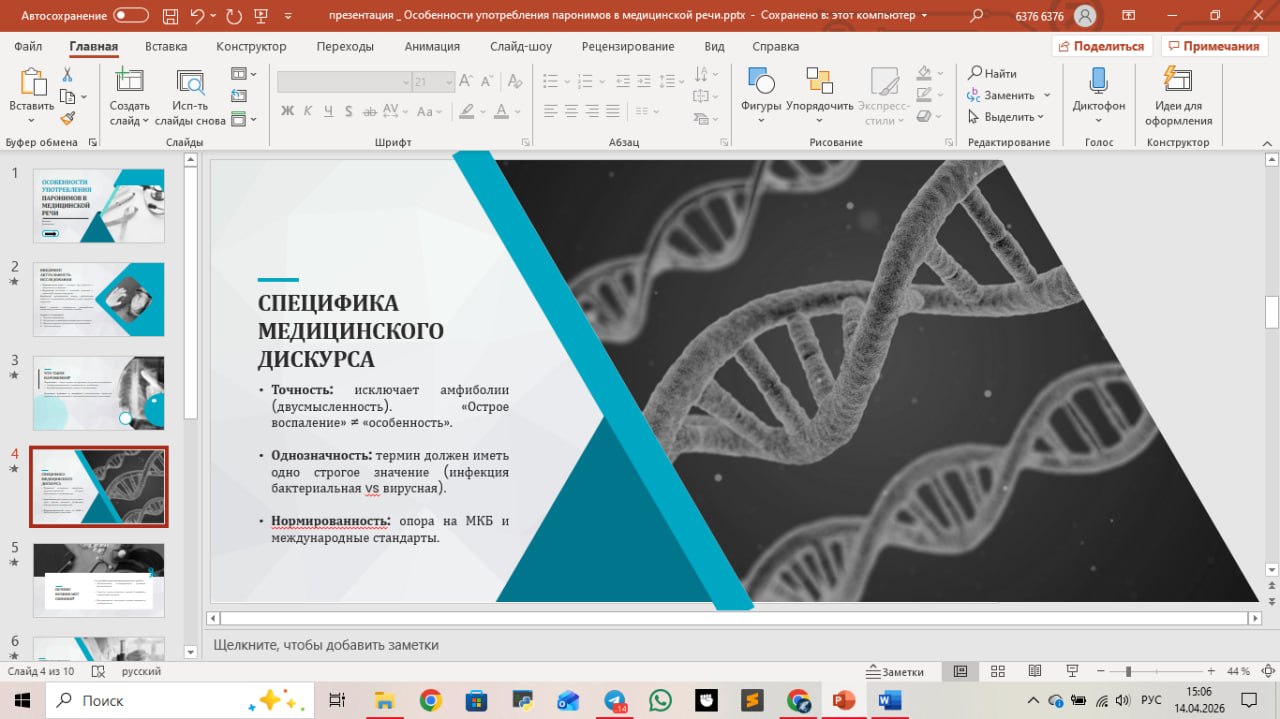Viewport: 1280px width, 719px height.
Task: Open the font size dropdown
Action: click(x=449, y=82)
